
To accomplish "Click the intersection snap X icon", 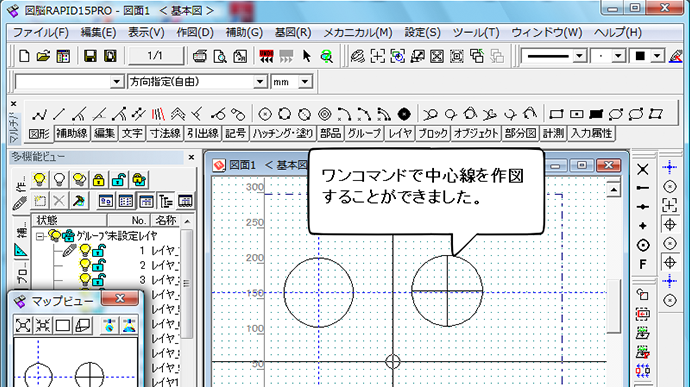I will click(642, 169).
